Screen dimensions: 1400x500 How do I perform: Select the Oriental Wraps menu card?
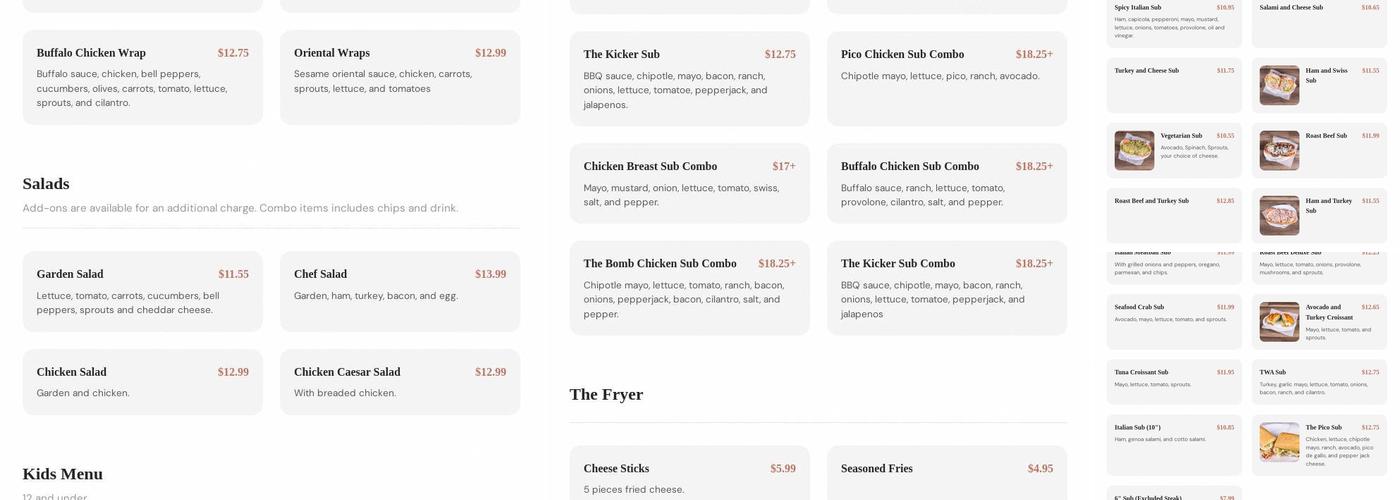coord(400,78)
